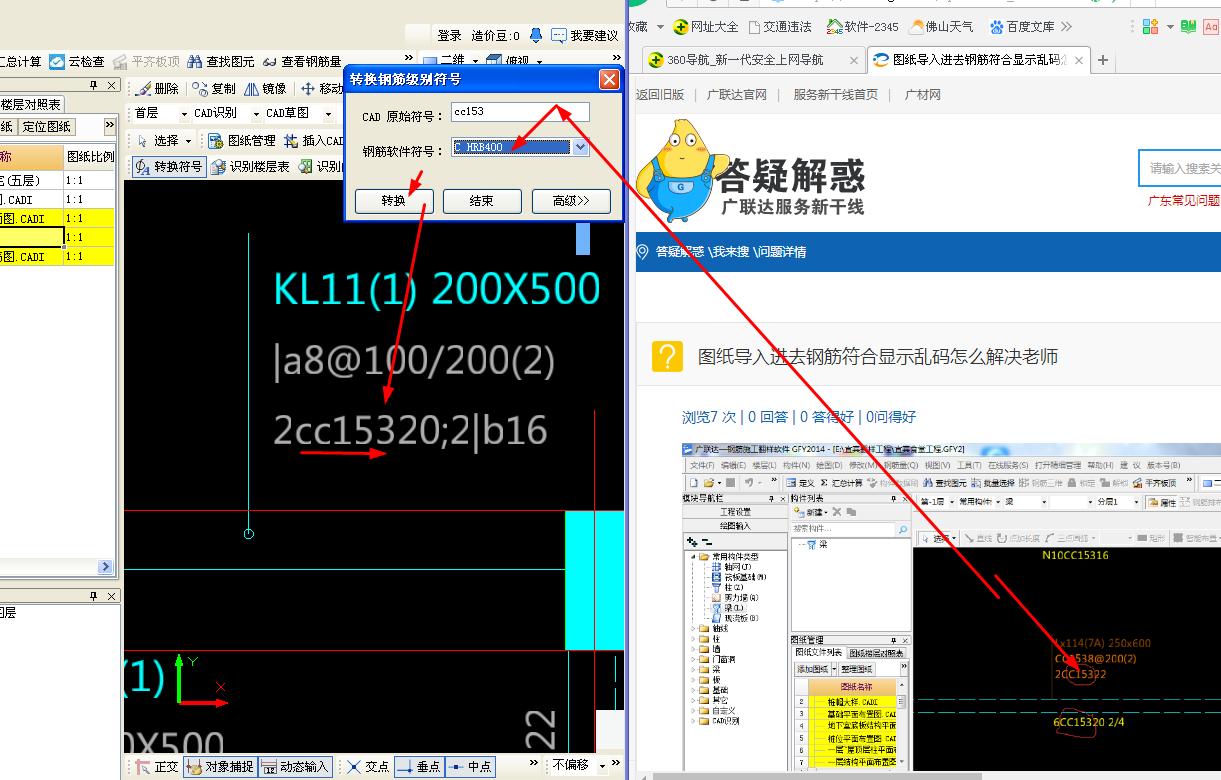Screen dimensions: 1221x780
Task: Select the 镜像 mirror tool
Action: tap(265, 89)
